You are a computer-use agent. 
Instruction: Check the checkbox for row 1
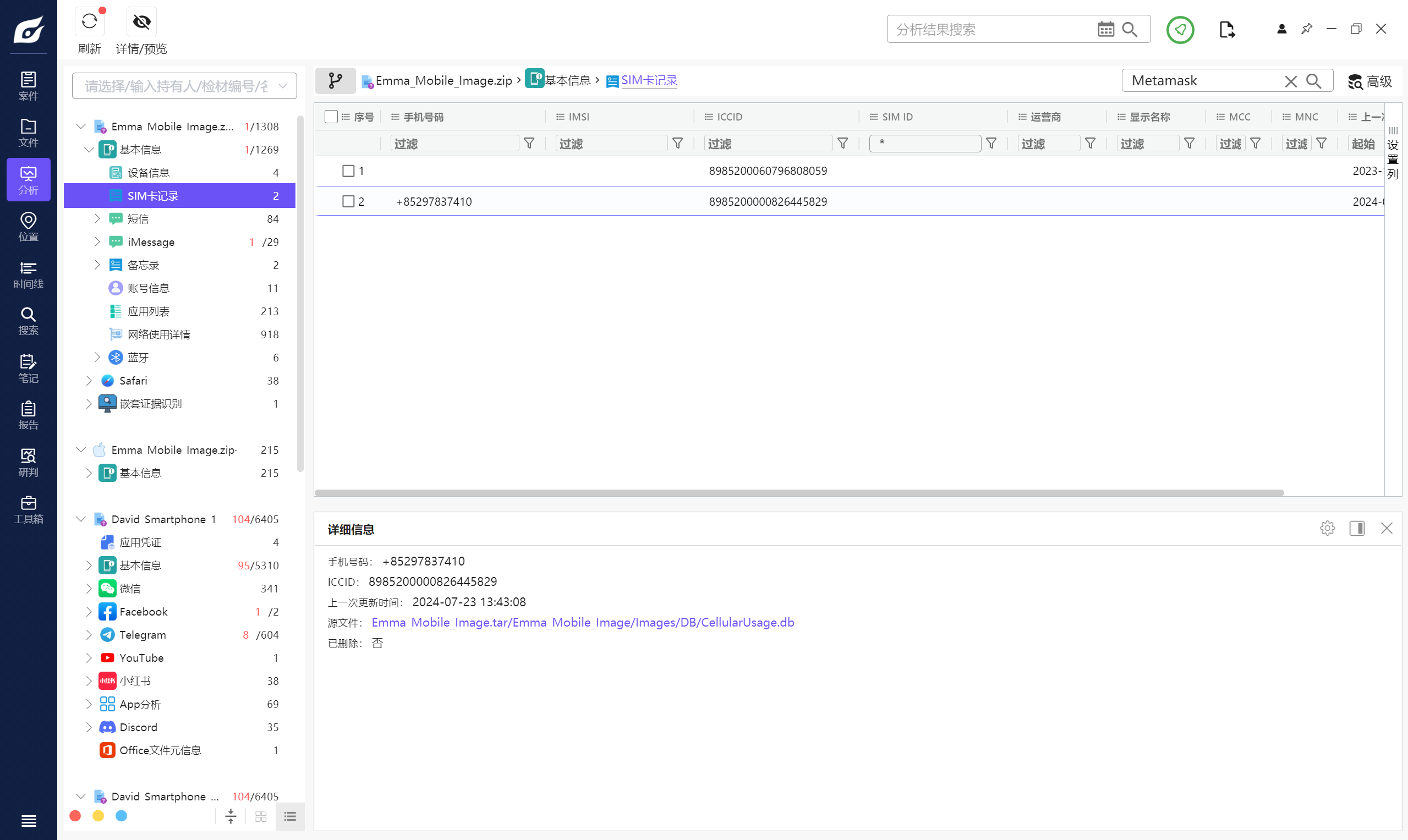348,171
